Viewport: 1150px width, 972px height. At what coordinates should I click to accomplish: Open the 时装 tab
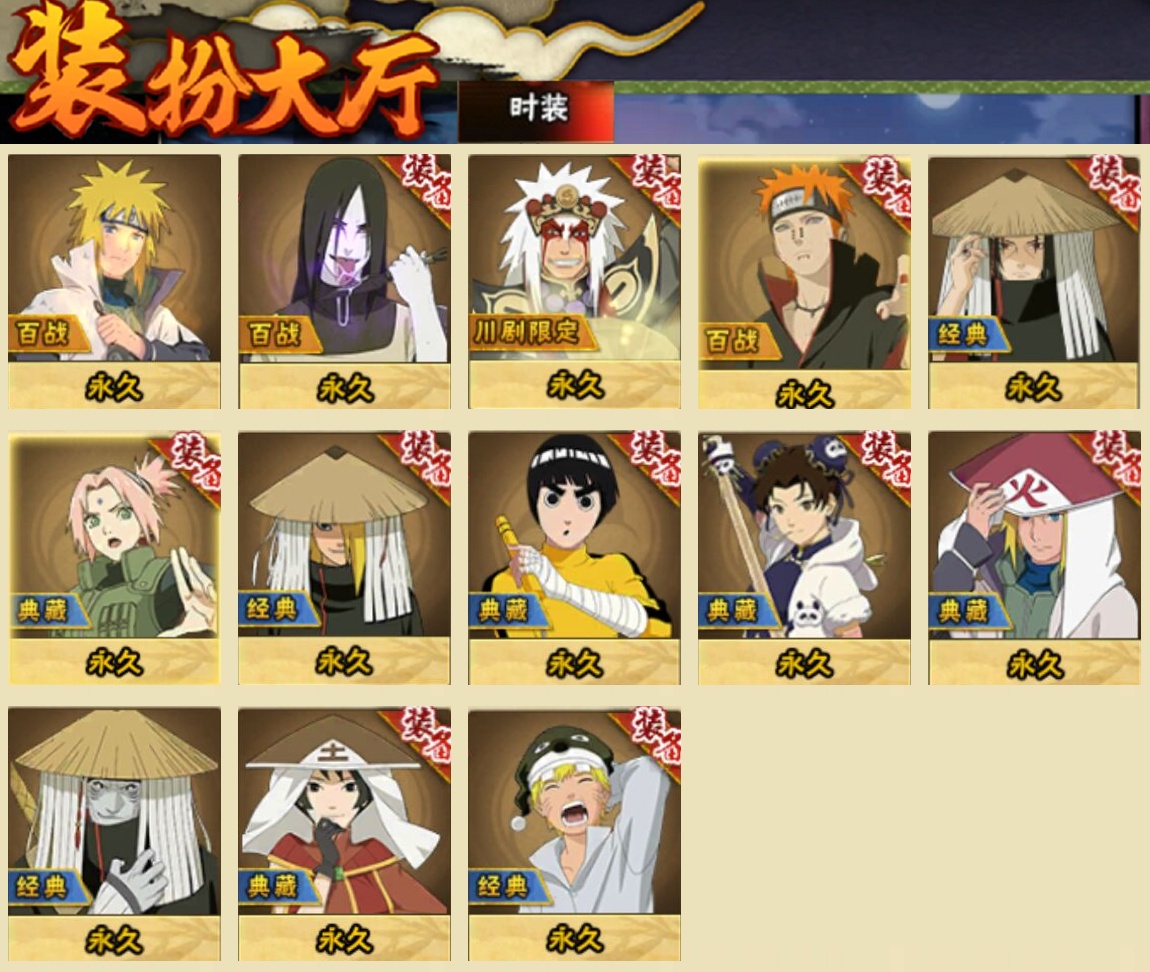click(537, 111)
